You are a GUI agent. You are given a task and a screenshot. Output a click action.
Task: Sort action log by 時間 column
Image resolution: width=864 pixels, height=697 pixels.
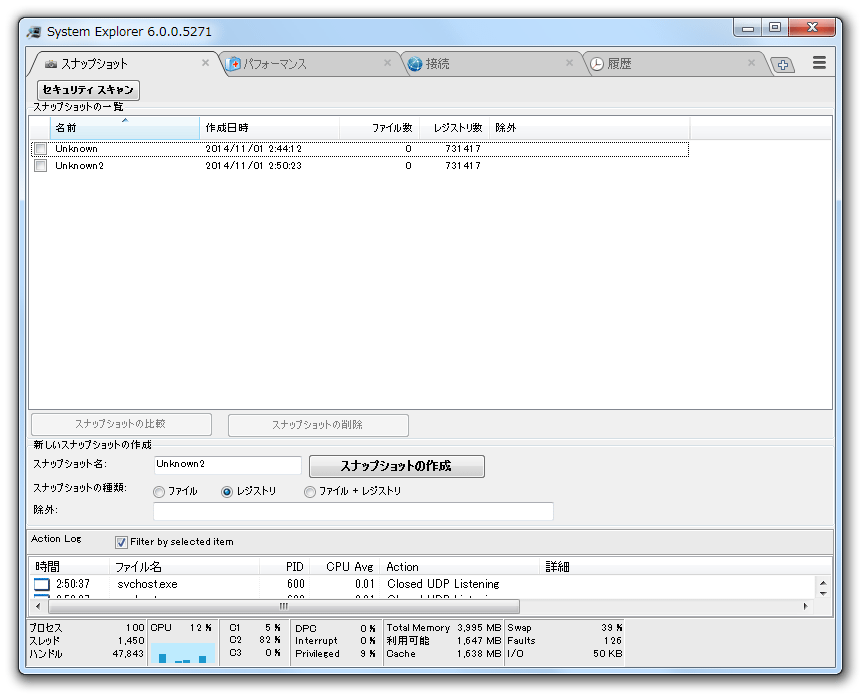(x=69, y=566)
